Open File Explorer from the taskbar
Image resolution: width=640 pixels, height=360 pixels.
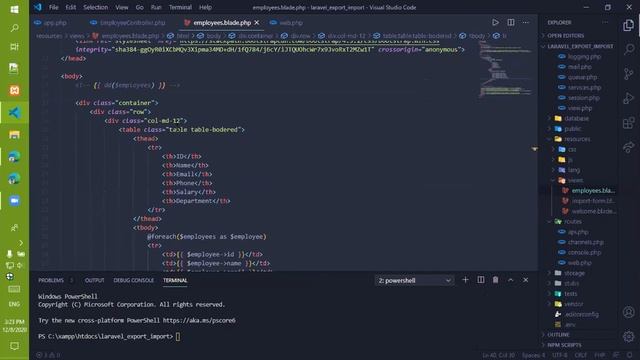click(x=14, y=135)
